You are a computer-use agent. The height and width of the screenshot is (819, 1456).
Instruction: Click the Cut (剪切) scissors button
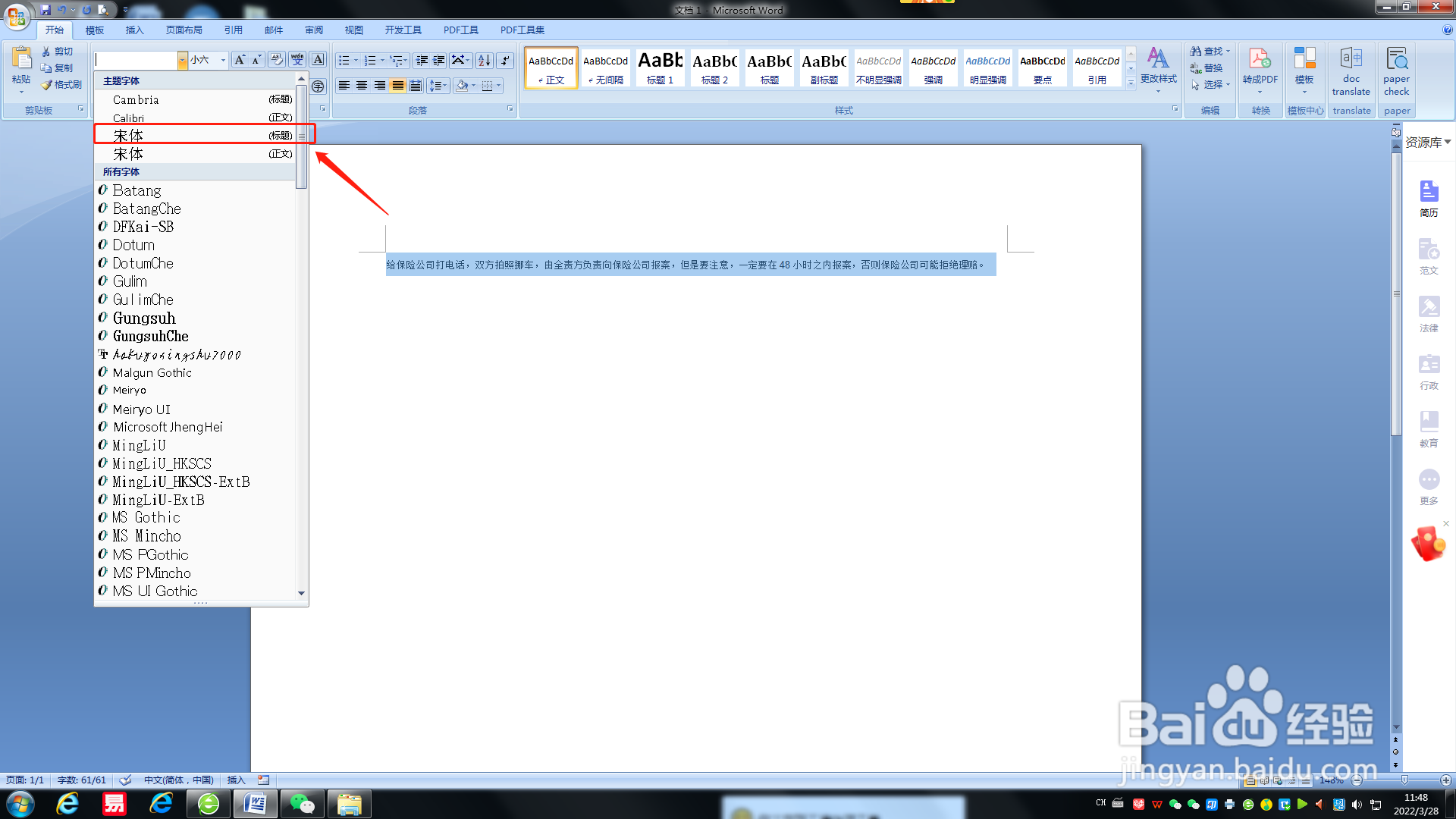pyautogui.click(x=58, y=51)
